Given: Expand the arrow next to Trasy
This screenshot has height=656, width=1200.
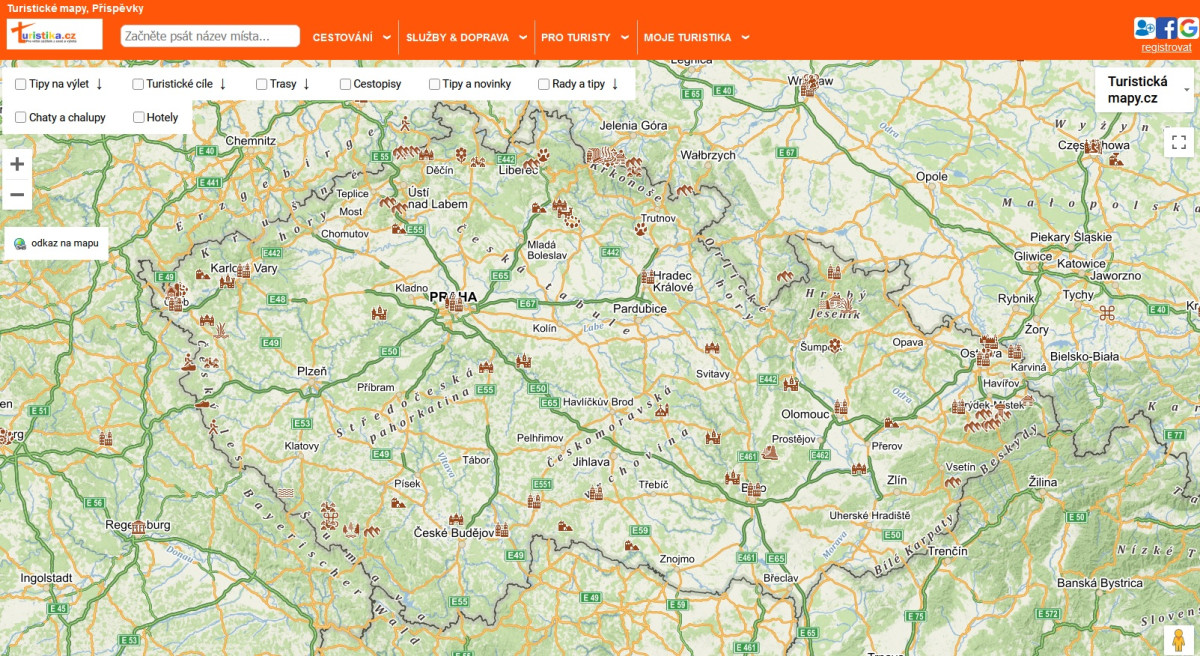Looking at the screenshot, I should pyautogui.click(x=306, y=84).
